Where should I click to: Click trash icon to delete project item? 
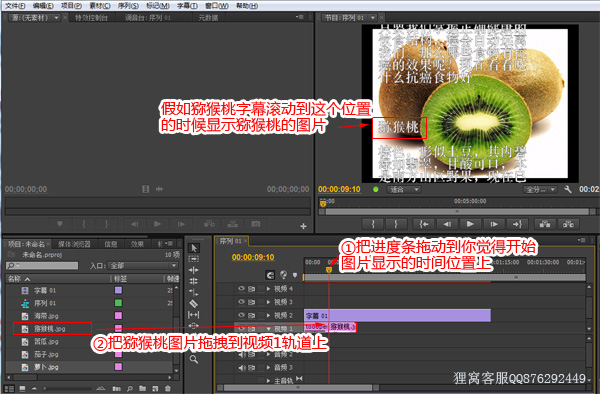click(x=168, y=389)
